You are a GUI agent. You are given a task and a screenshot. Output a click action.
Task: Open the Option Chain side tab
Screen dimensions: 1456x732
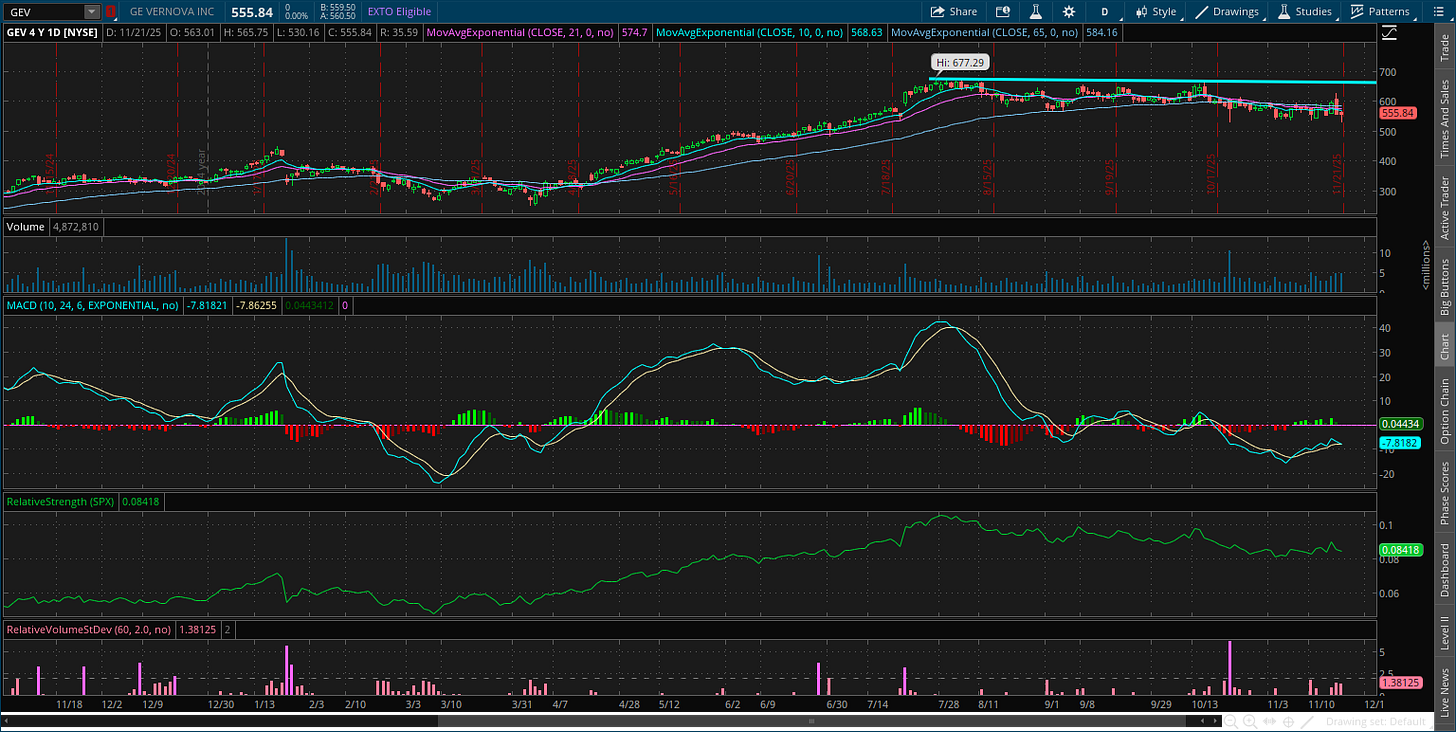tap(1444, 411)
